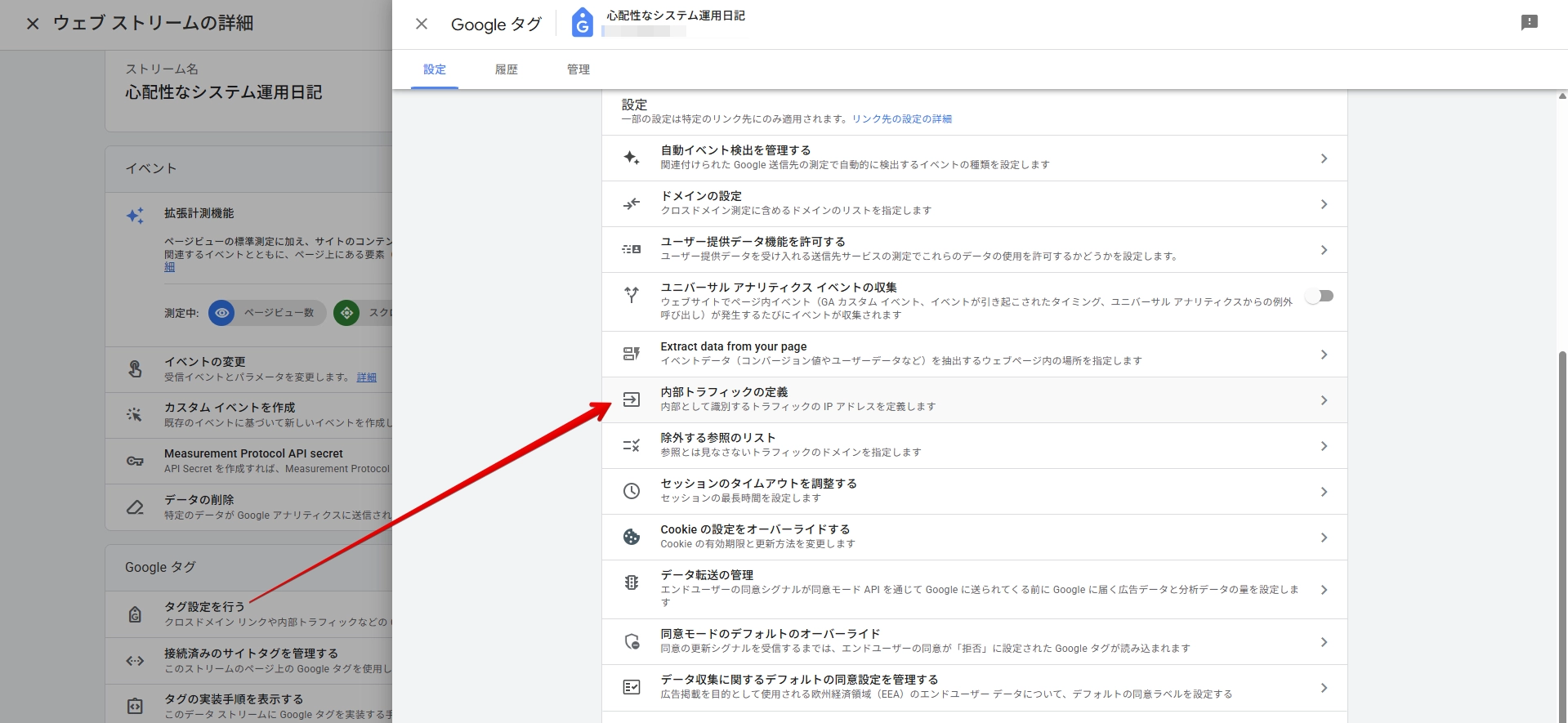
Task: Toggle ユニバーサル アナリティクス イベントの収集 switch
Action: point(1320,296)
